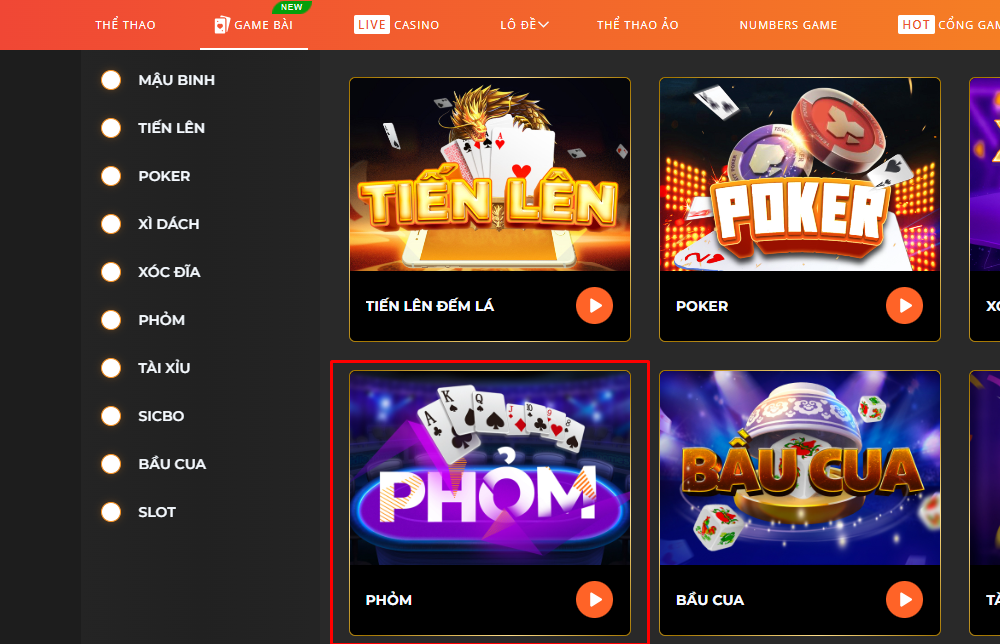1000x644 pixels.
Task: Select the Xì Dách radio option
Action: point(111,224)
